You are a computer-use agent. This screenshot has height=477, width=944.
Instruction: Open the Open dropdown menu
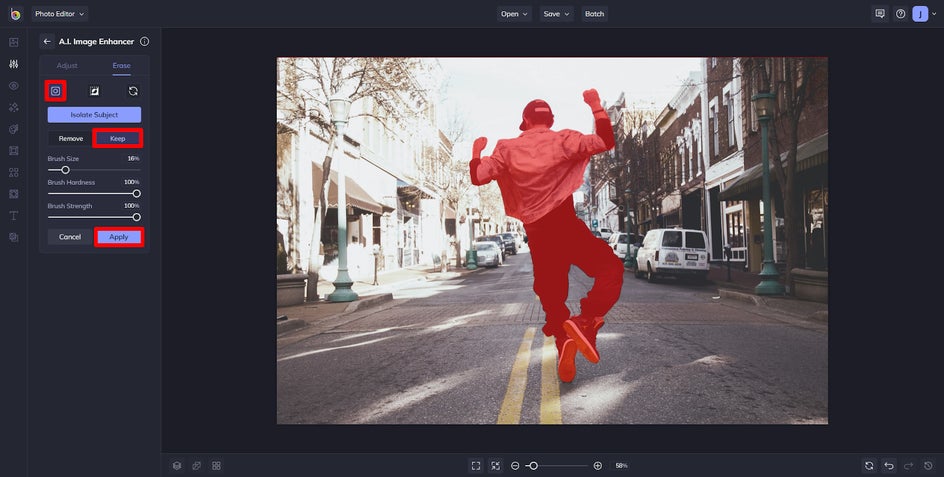point(515,14)
